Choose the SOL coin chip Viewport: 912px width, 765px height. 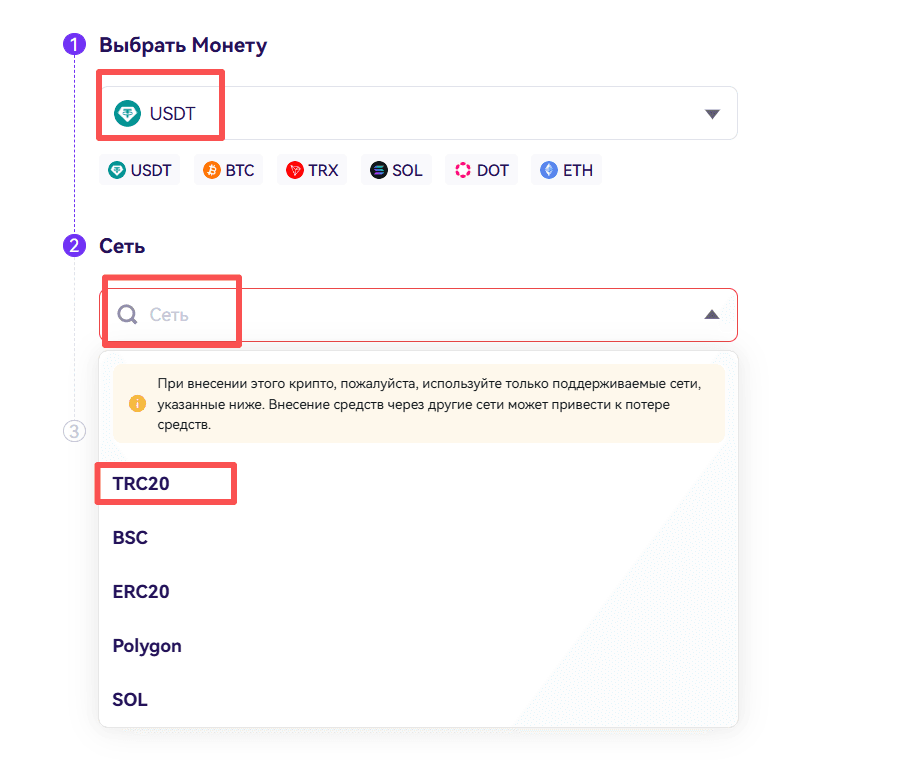(x=396, y=170)
